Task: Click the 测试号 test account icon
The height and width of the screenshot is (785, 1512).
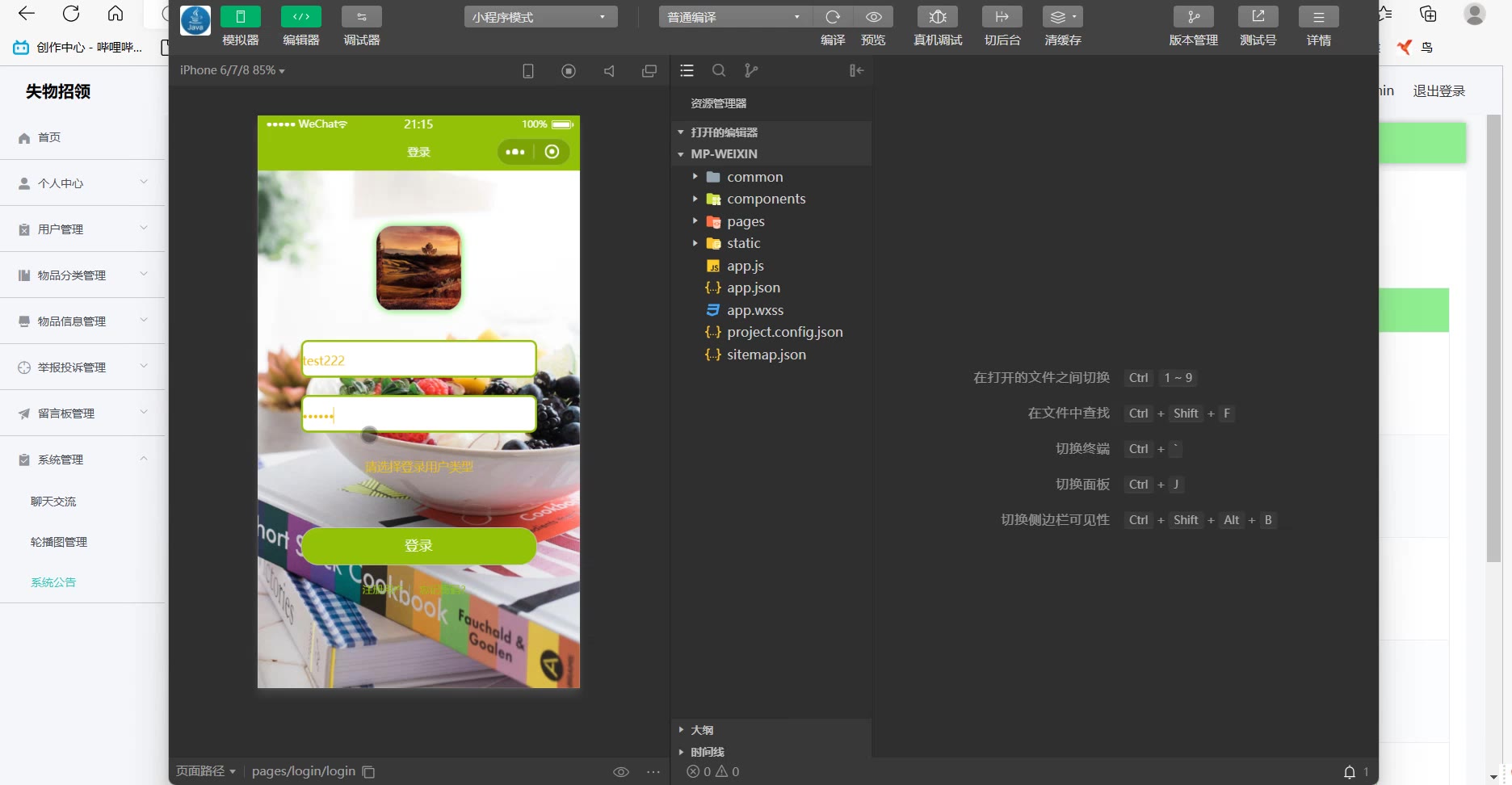Action: [x=1258, y=17]
